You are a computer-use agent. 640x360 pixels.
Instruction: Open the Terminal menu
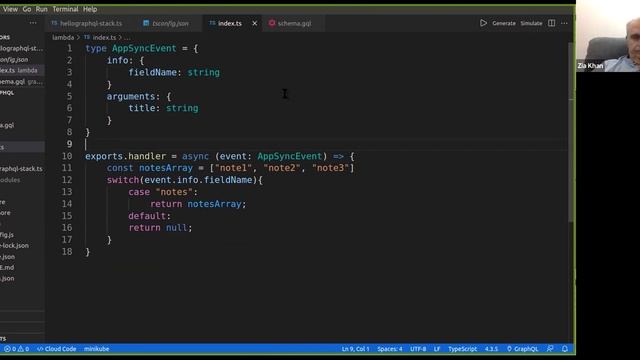(x=65, y=9)
